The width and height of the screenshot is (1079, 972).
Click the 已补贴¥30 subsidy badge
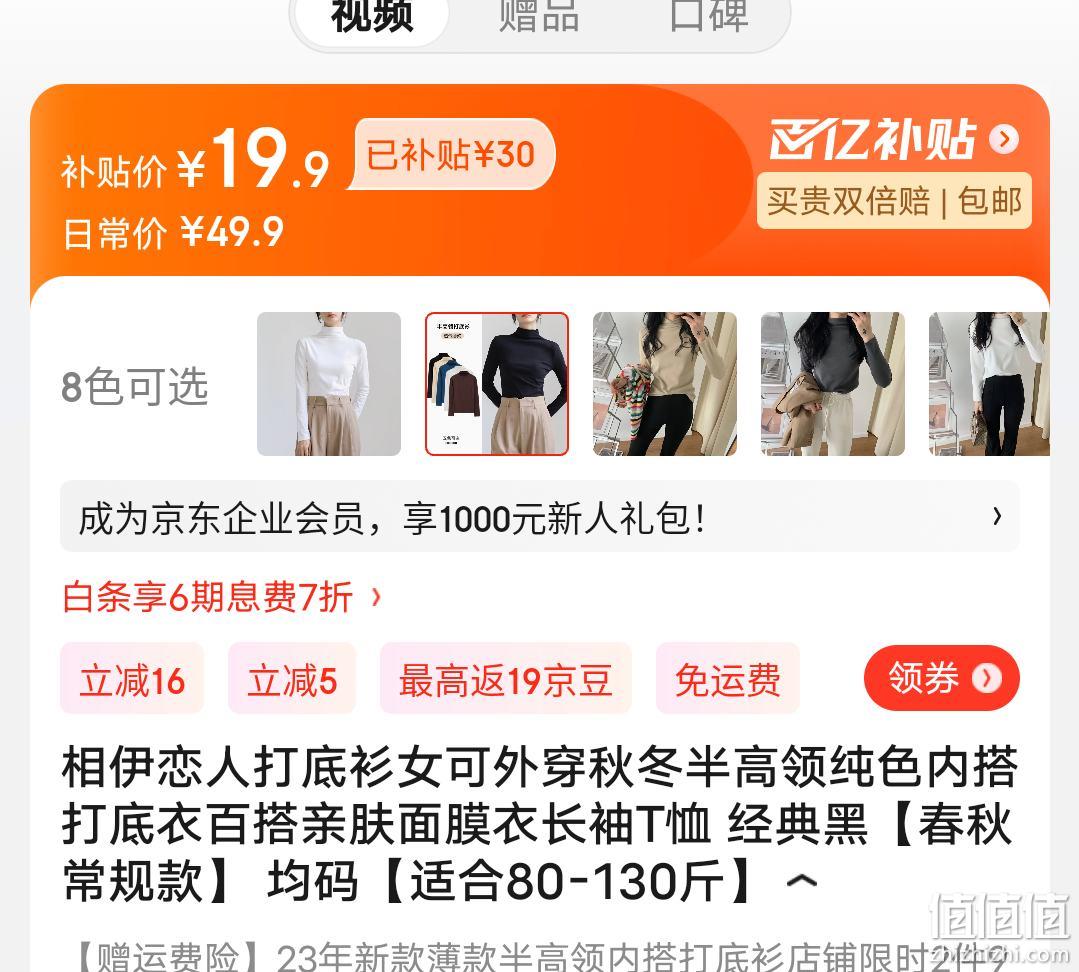451,154
